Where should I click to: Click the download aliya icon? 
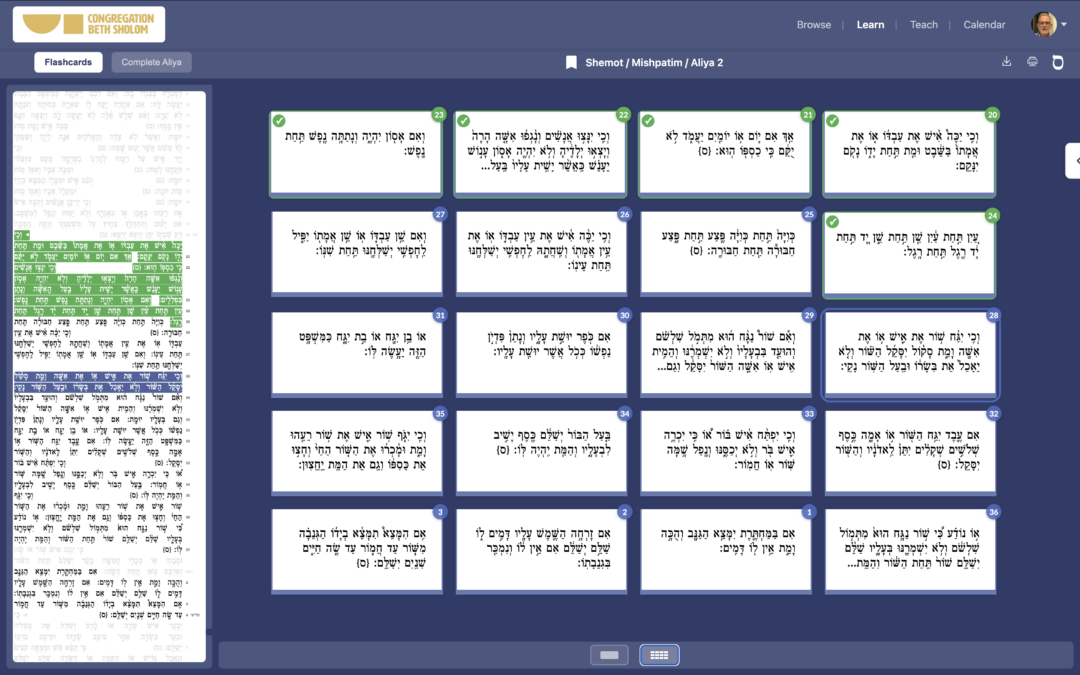[x=1008, y=61]
